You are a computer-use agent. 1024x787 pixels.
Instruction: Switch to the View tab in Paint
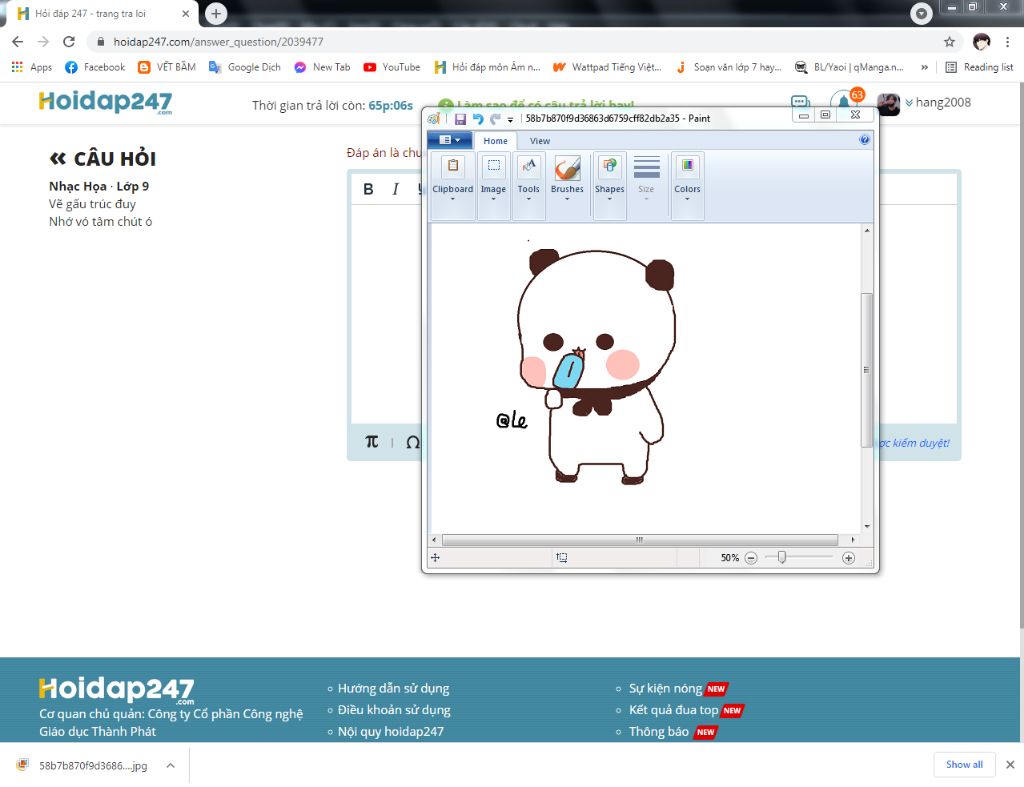pyautogui.click(x=539, y=140)
